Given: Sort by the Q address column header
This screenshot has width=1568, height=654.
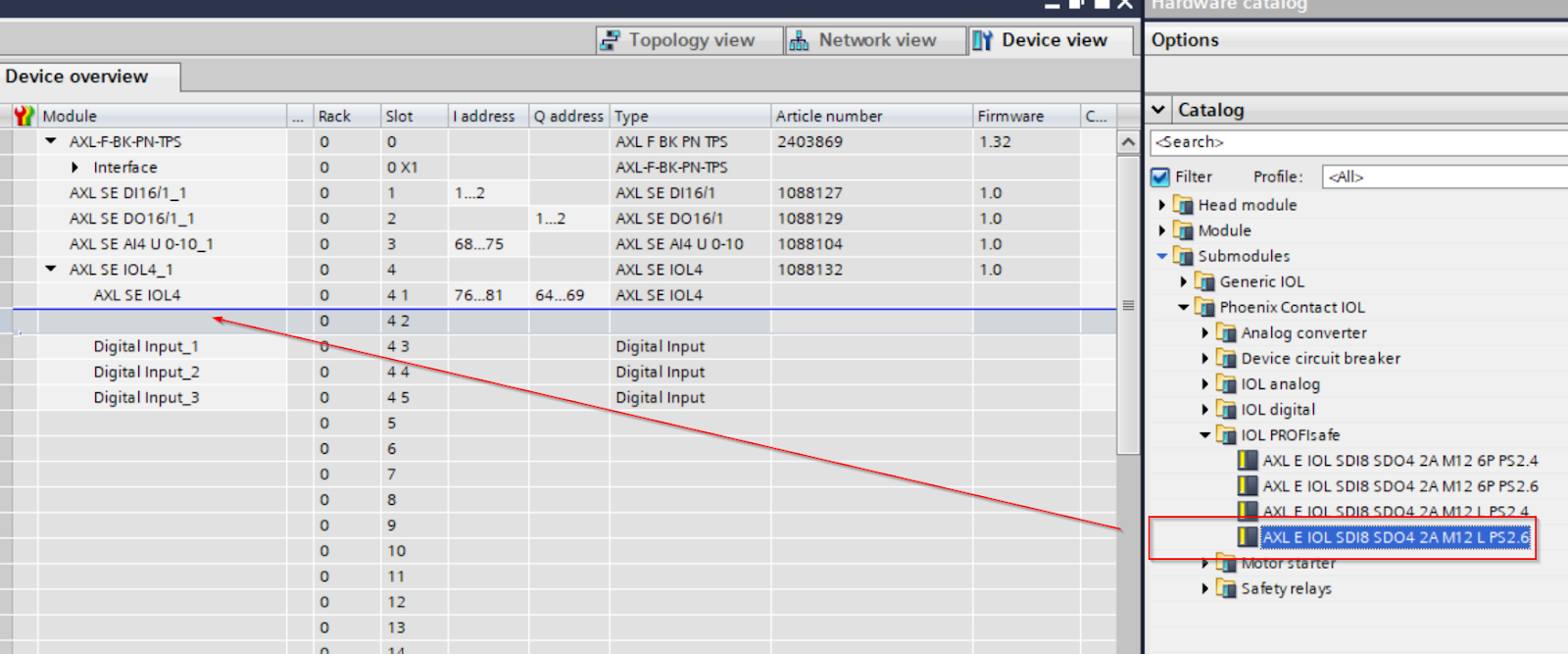Looking at the screenshot, I should [x=569, y=116].
